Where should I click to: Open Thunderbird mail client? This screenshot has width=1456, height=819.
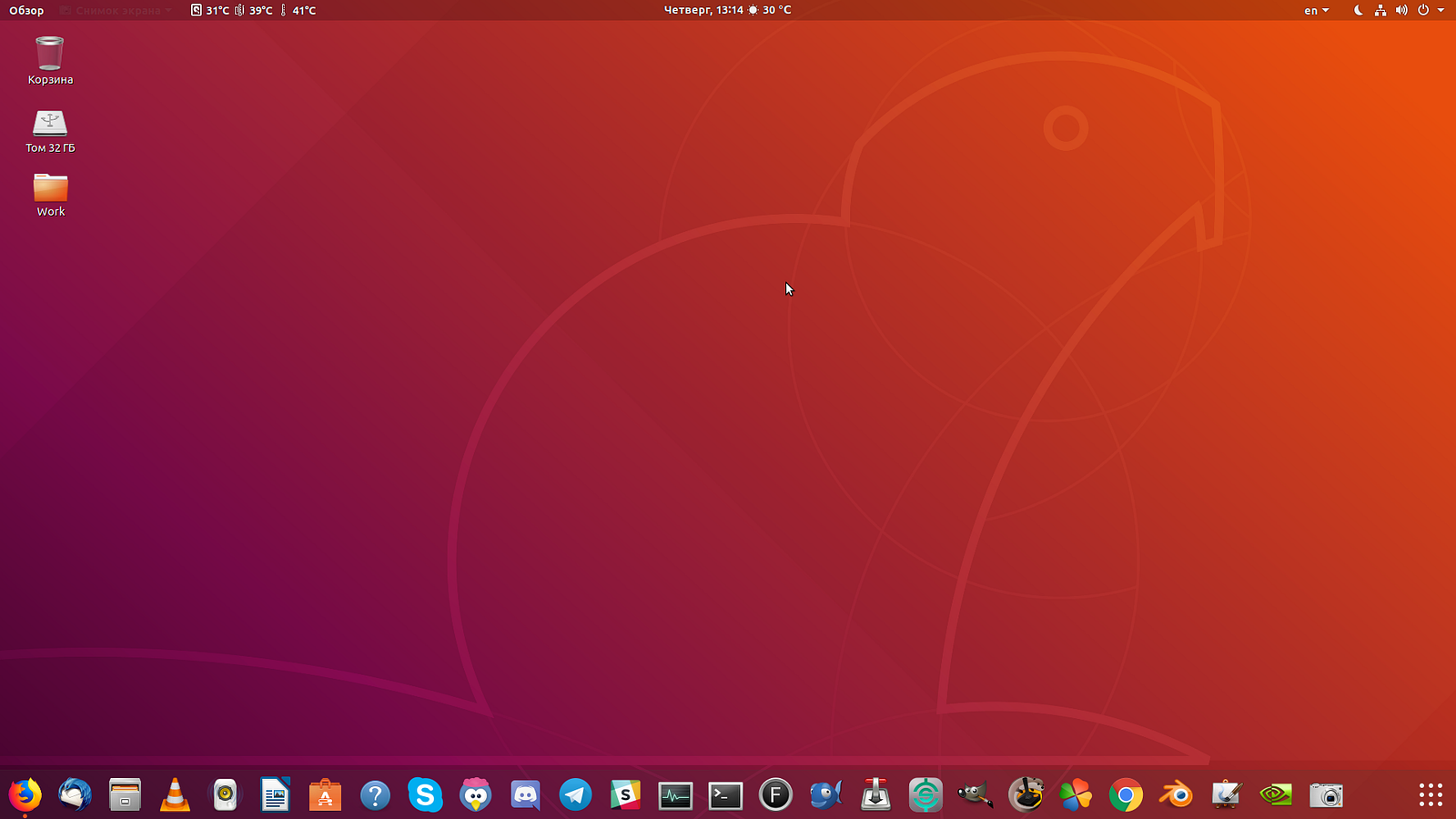[x=75, y=795]
